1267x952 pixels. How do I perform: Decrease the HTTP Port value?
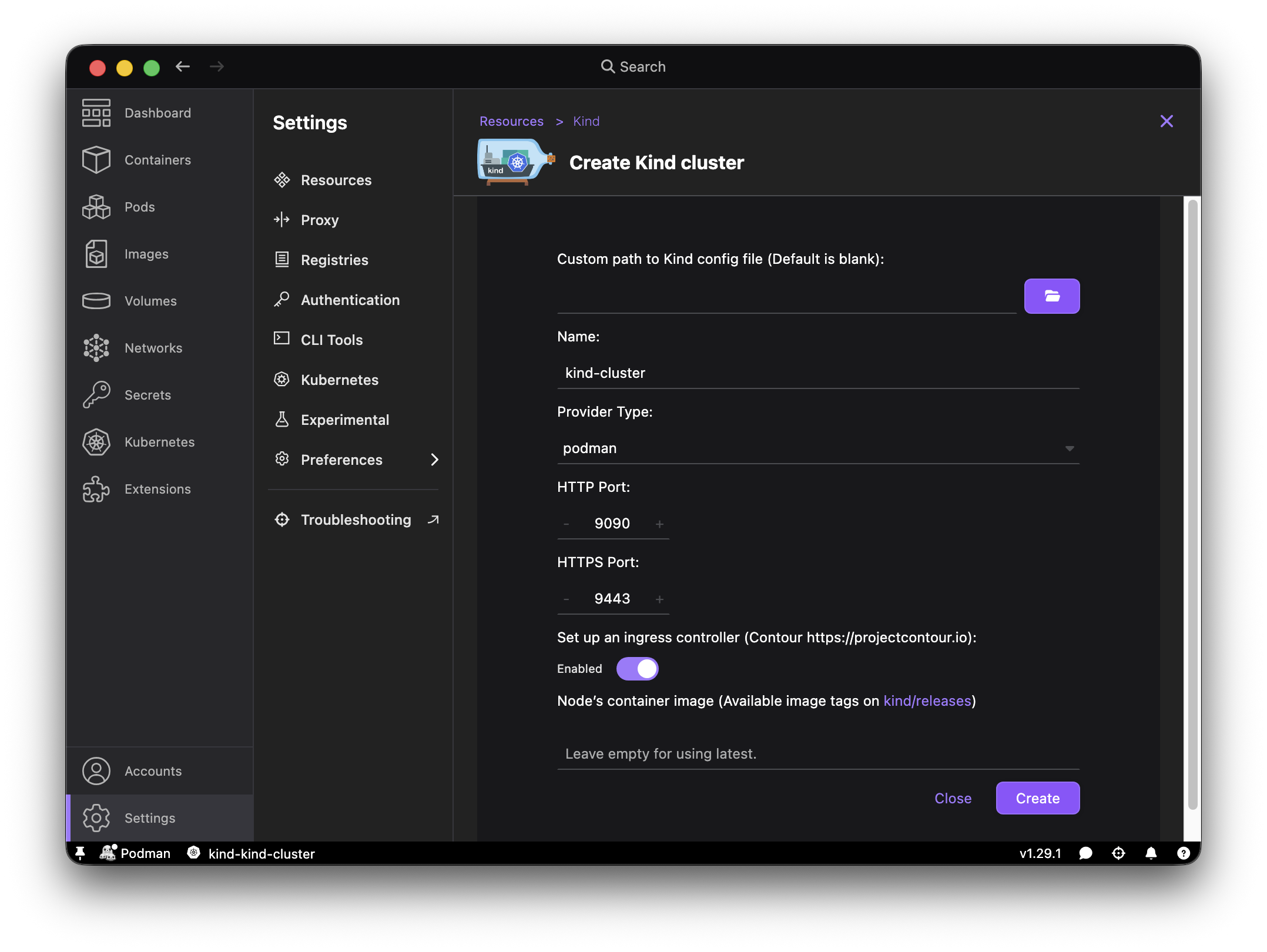[x=566, y=524]
